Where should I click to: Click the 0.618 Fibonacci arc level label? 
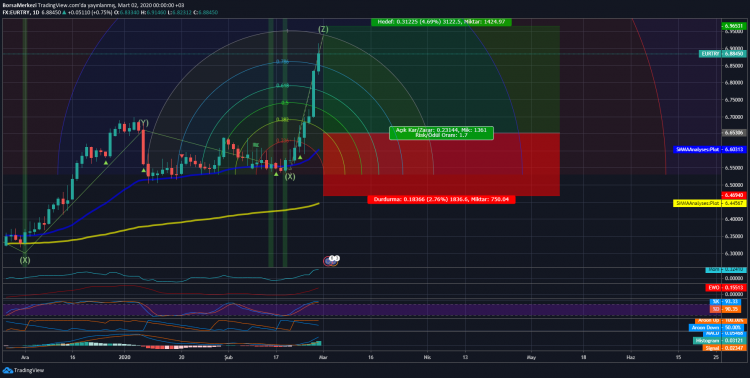(283, 86)
